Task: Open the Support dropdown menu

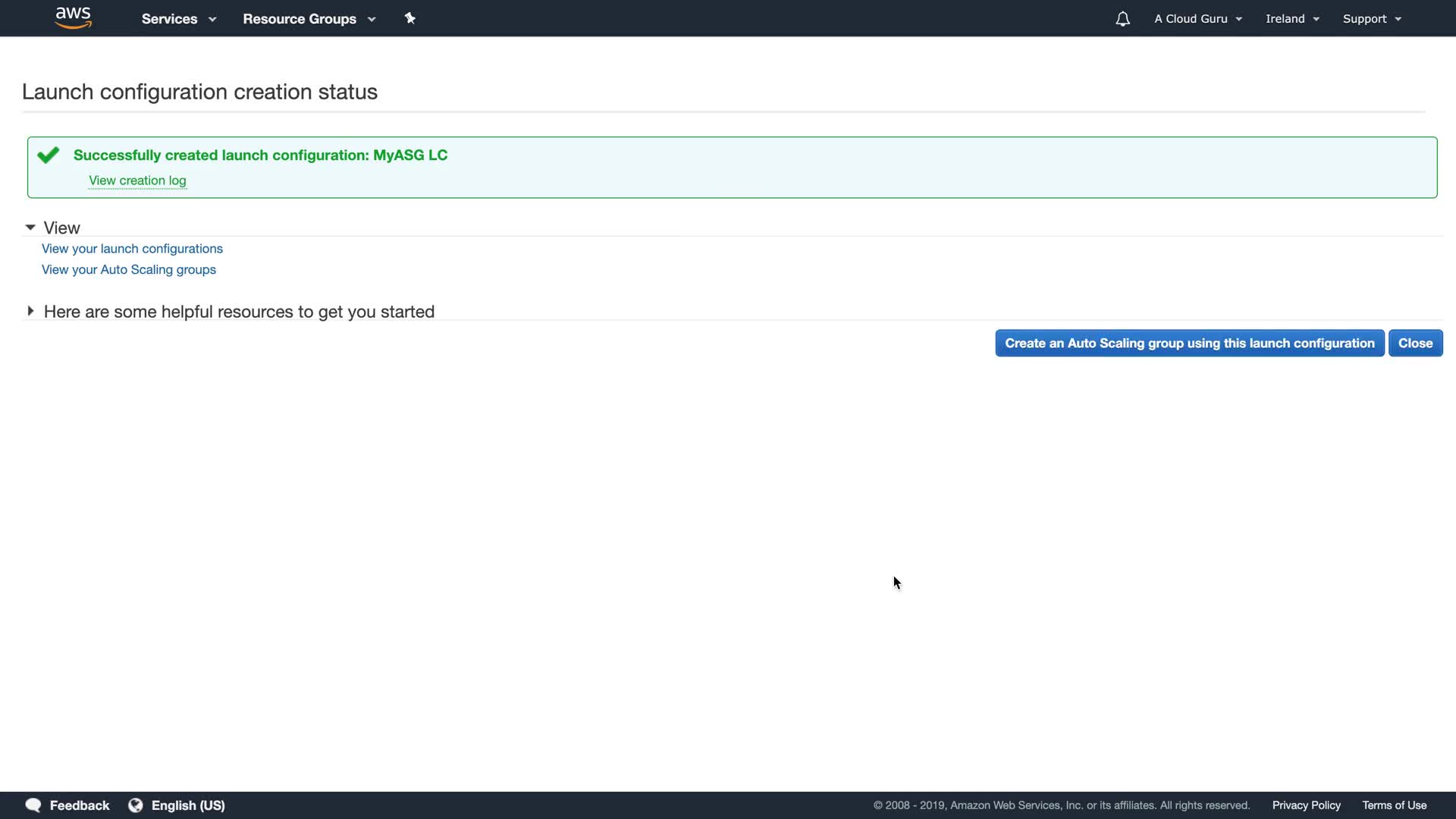Action: click(x=1371, y=19)
